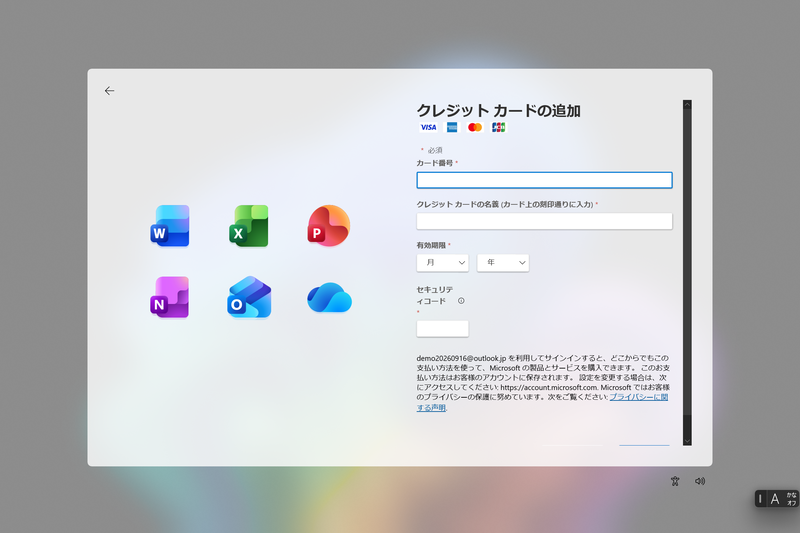Viewport: 800px width, 533px height.
Task: Click the かな オフ IME indicator
Action: (x=791, y=499)
